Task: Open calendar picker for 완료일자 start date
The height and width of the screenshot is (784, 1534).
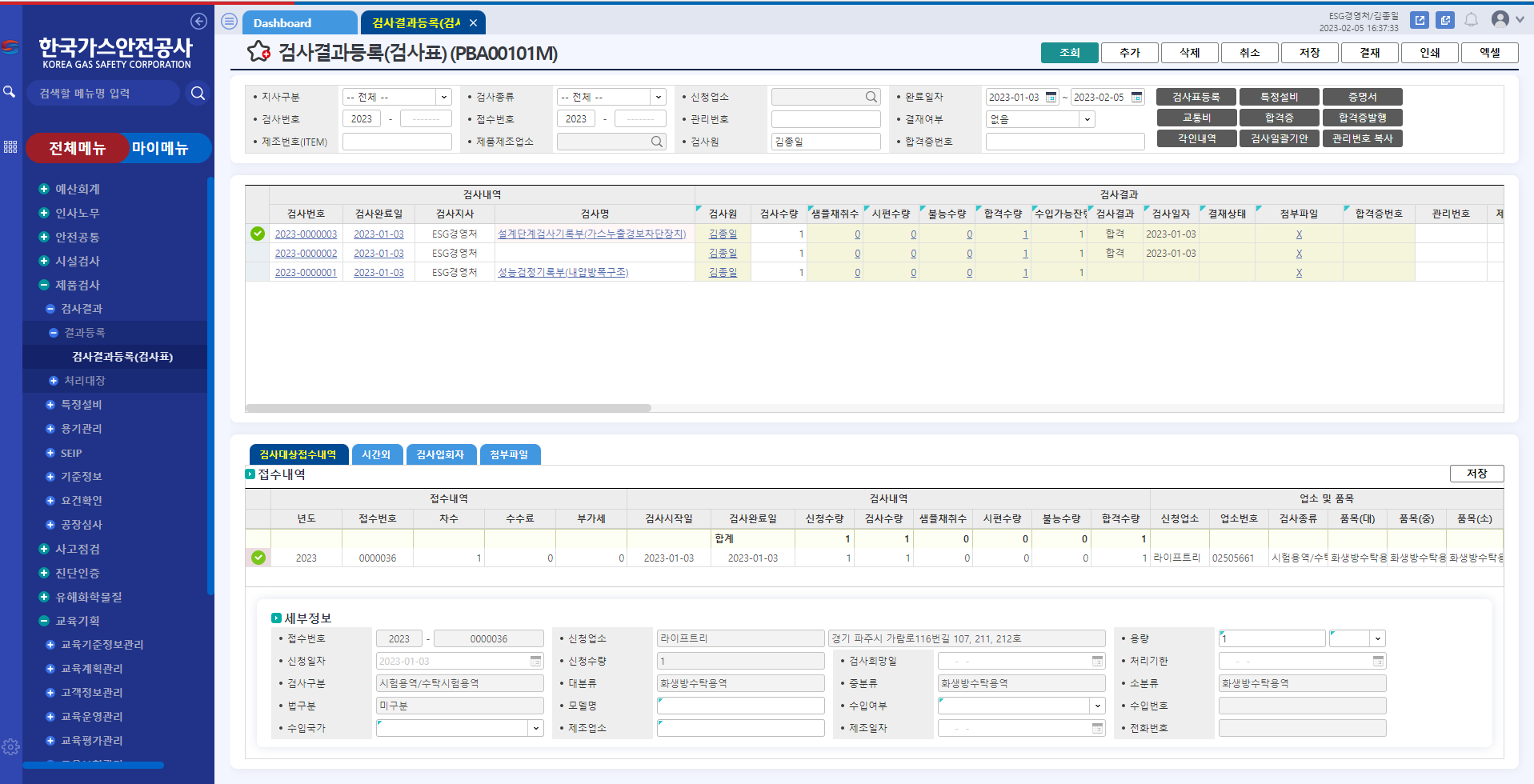Action: [1051, 97]
